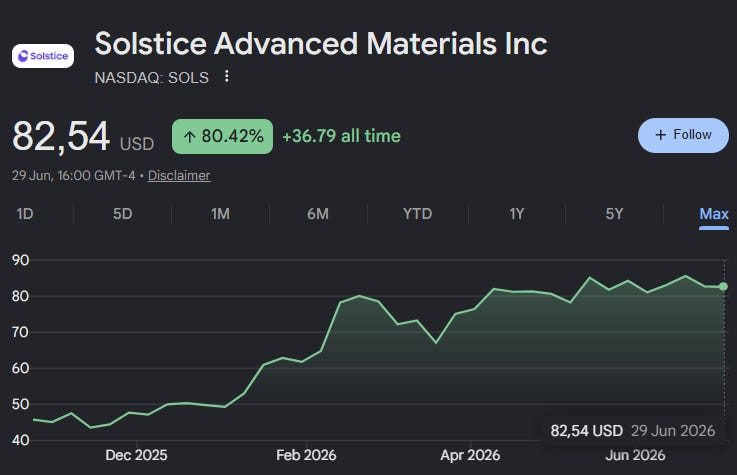
Task: Select the 5Y time range
Action: point(614,214)
